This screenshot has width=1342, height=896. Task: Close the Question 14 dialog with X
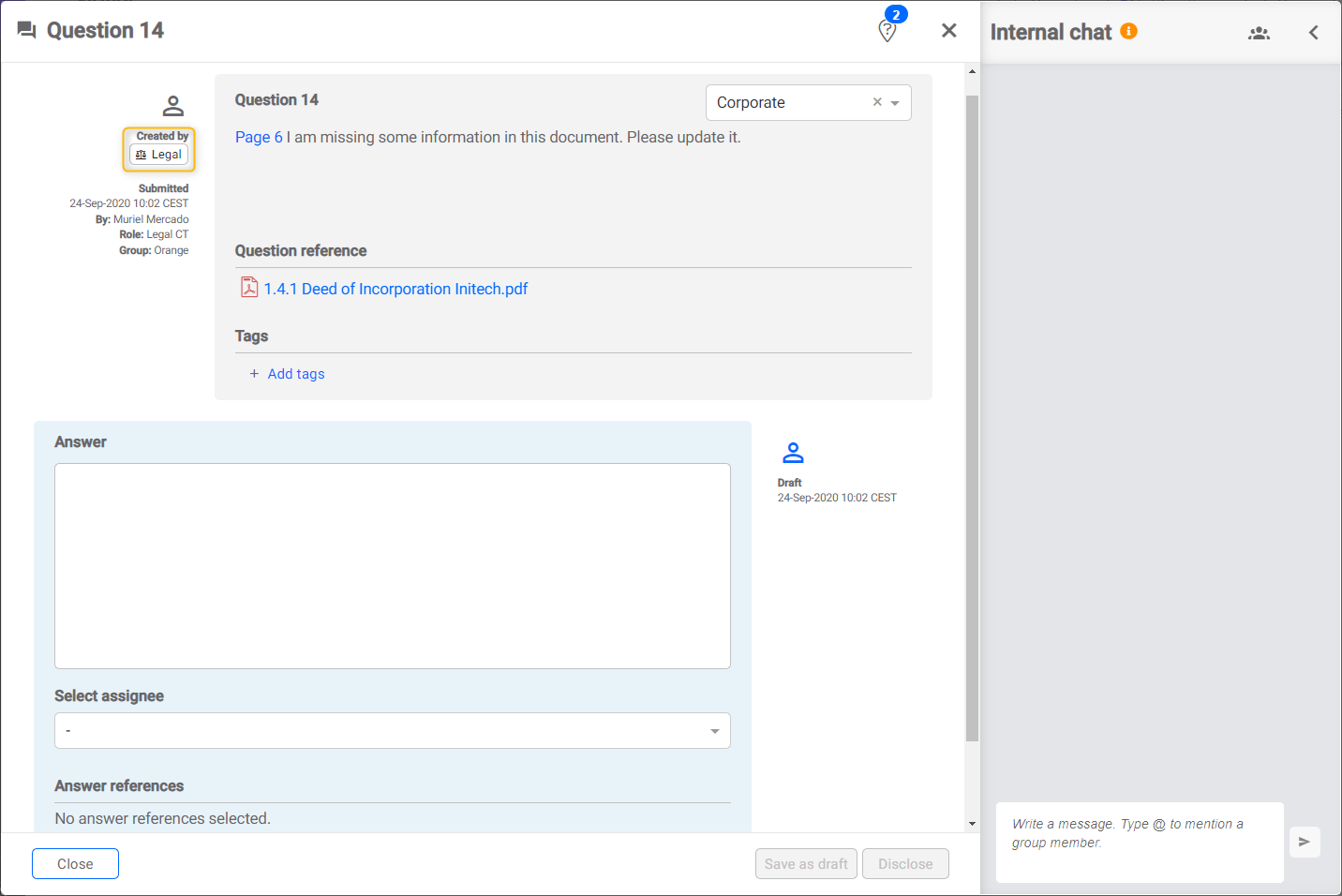(x=948, y=31)
